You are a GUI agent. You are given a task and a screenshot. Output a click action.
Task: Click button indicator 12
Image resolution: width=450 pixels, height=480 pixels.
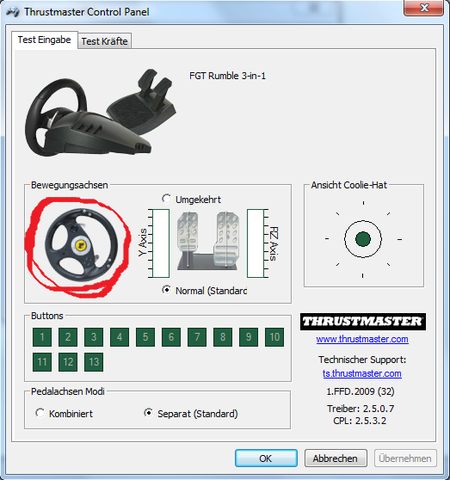pyautogui.click(x=68, y=362)
